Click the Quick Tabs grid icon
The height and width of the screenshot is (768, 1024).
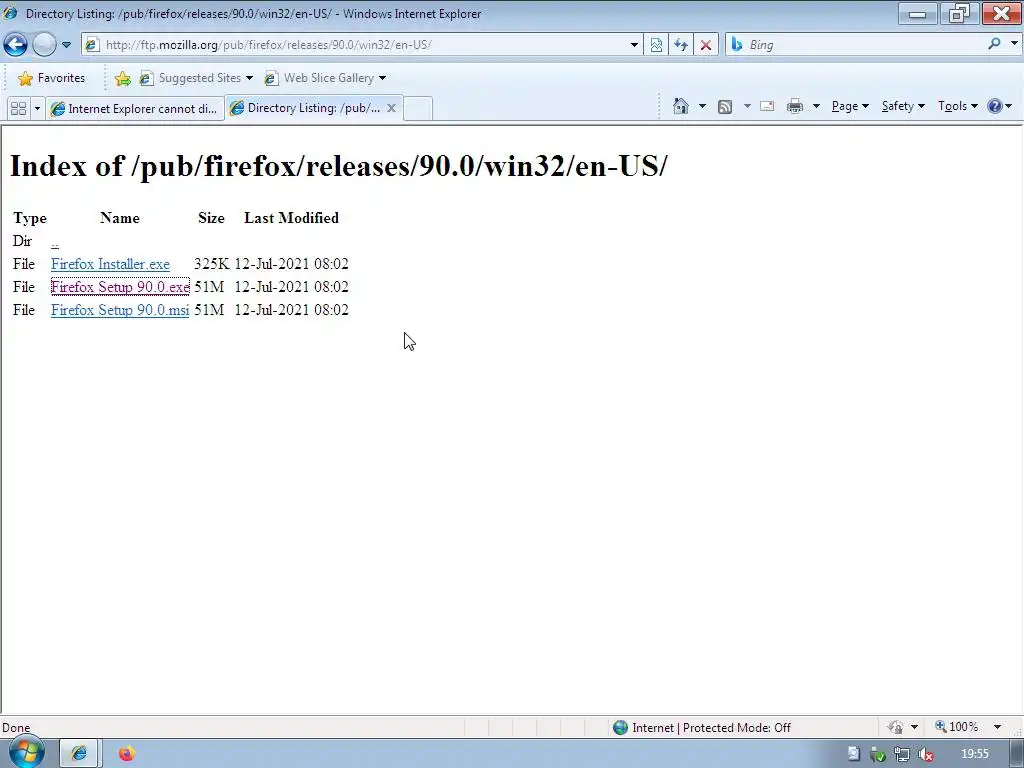[x=18, y=108]
